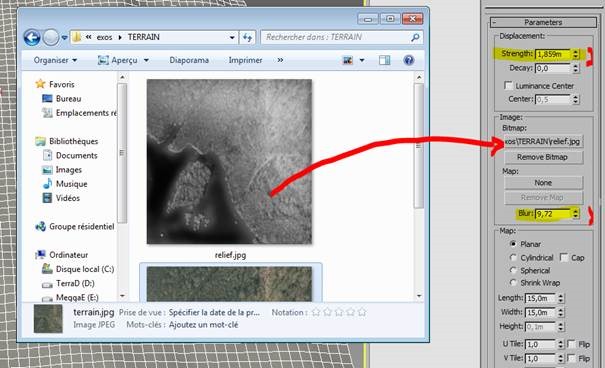Viewport: 605px width, 368px height.
Task: Click the Strength value field
Action: click(x=553, y=54)
